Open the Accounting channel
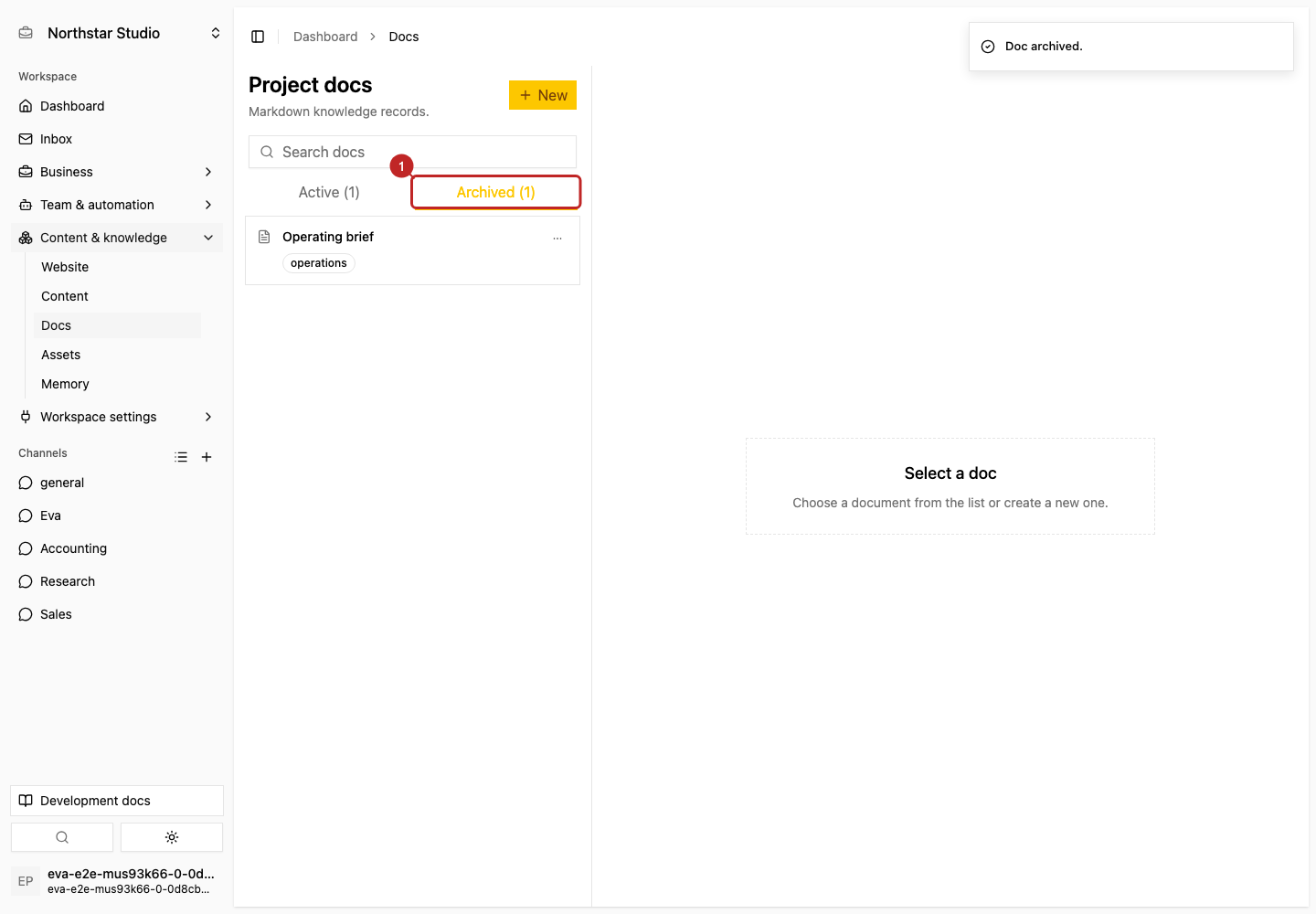Screen dimensions: 1316x914 (117, 548)
